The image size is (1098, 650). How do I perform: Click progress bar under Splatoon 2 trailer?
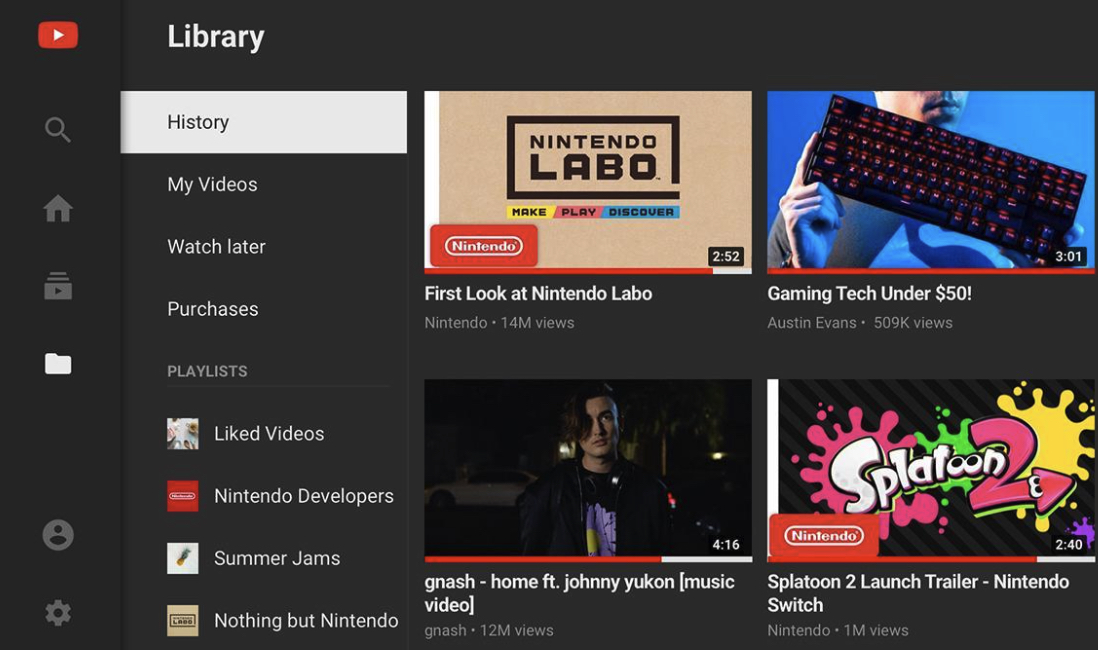click(931, 559)
